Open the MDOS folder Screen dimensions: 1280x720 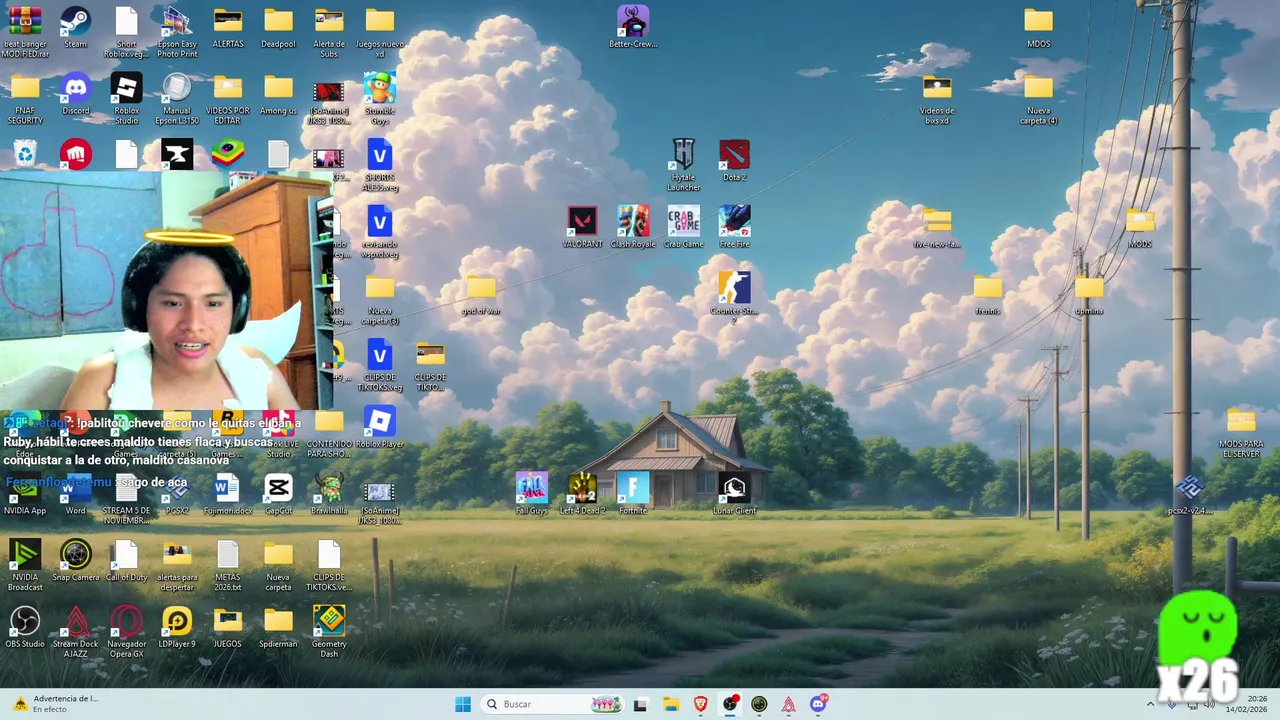click(1038, 27)
